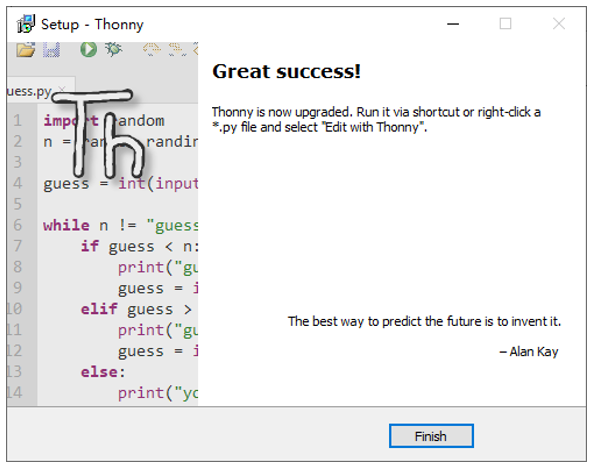
Task: Click the Alan Kay quote text
Action: [x=424, y=321]
